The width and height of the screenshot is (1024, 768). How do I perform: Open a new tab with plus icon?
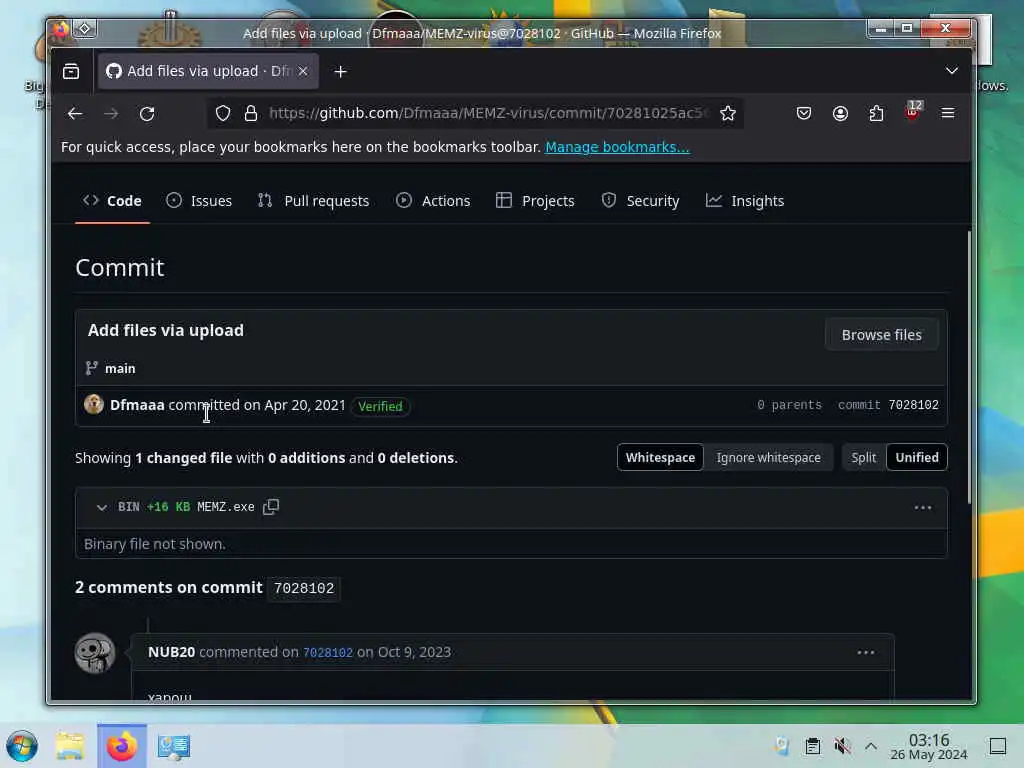click(x=340, y=71)
